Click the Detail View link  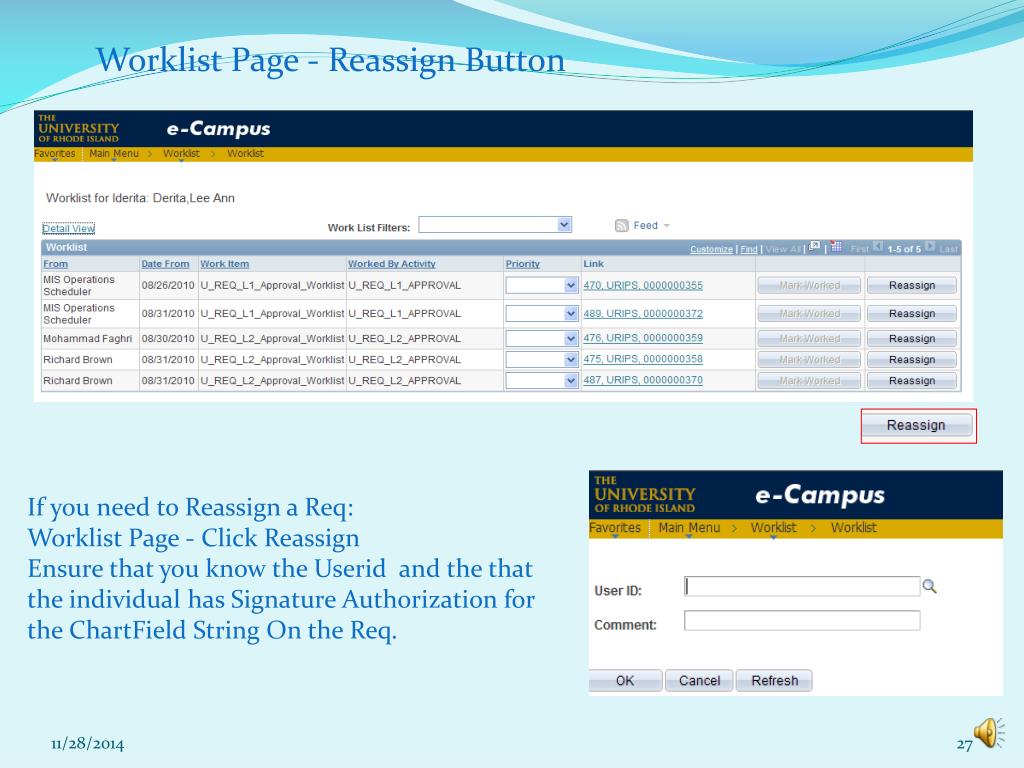[69, 228]
